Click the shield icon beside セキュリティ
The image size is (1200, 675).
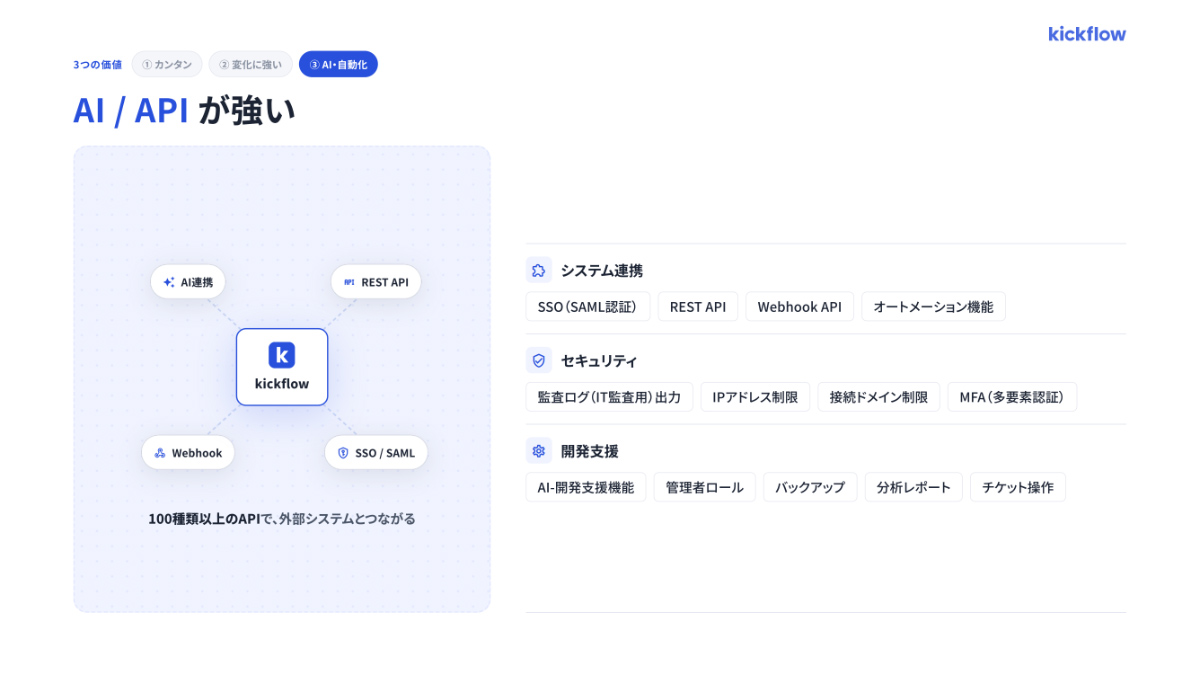click(539, 360)
